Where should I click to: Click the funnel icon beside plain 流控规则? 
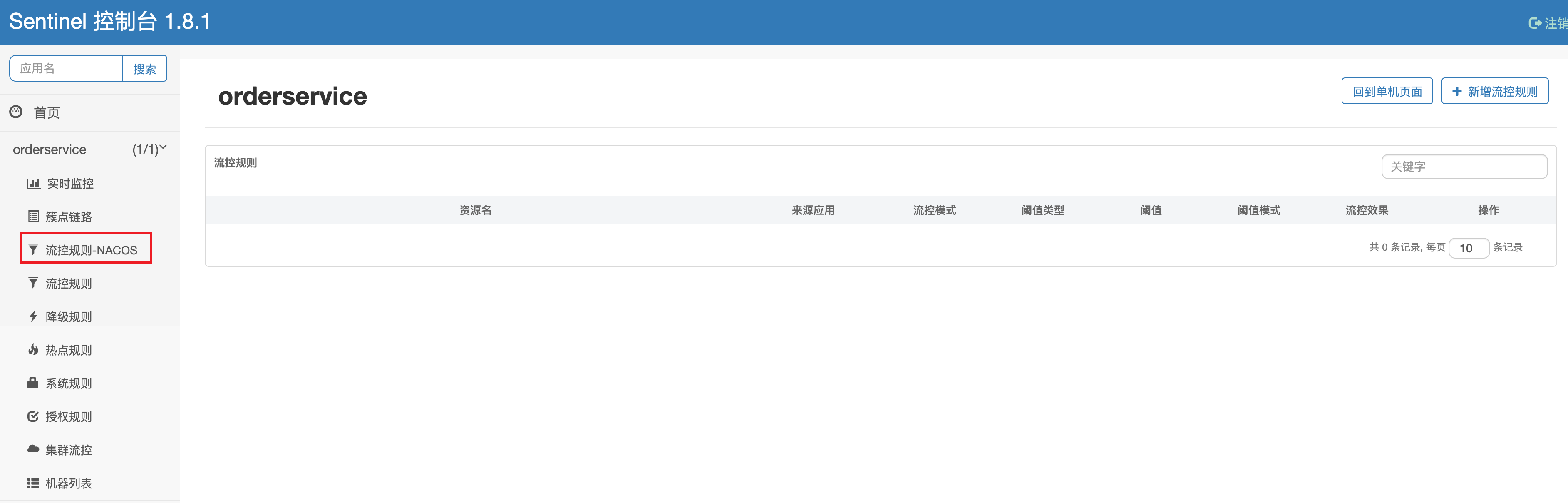point(33,283)
